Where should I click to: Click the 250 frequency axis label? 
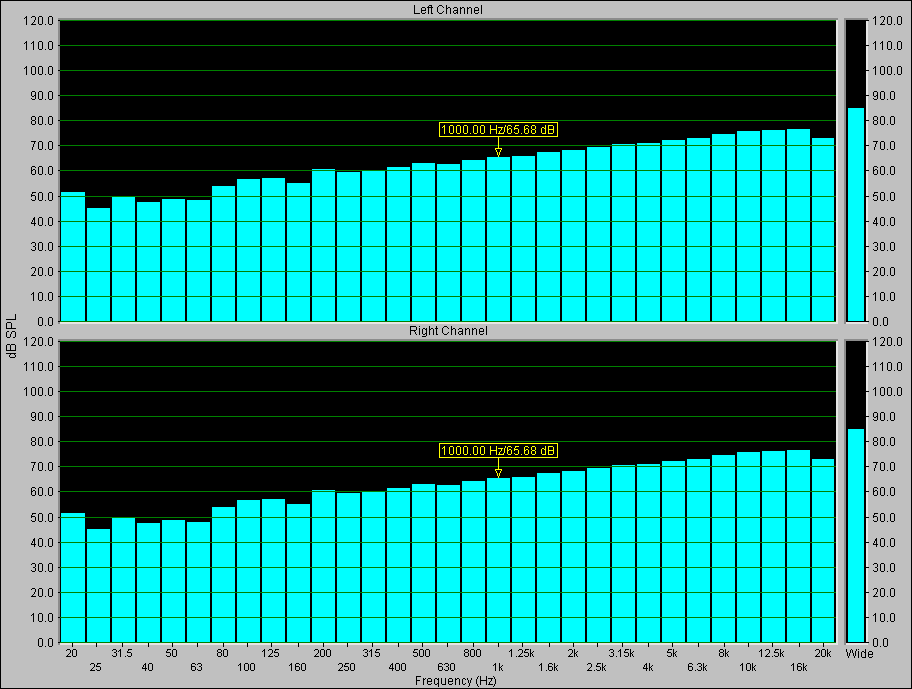click(x=346, y=667)
